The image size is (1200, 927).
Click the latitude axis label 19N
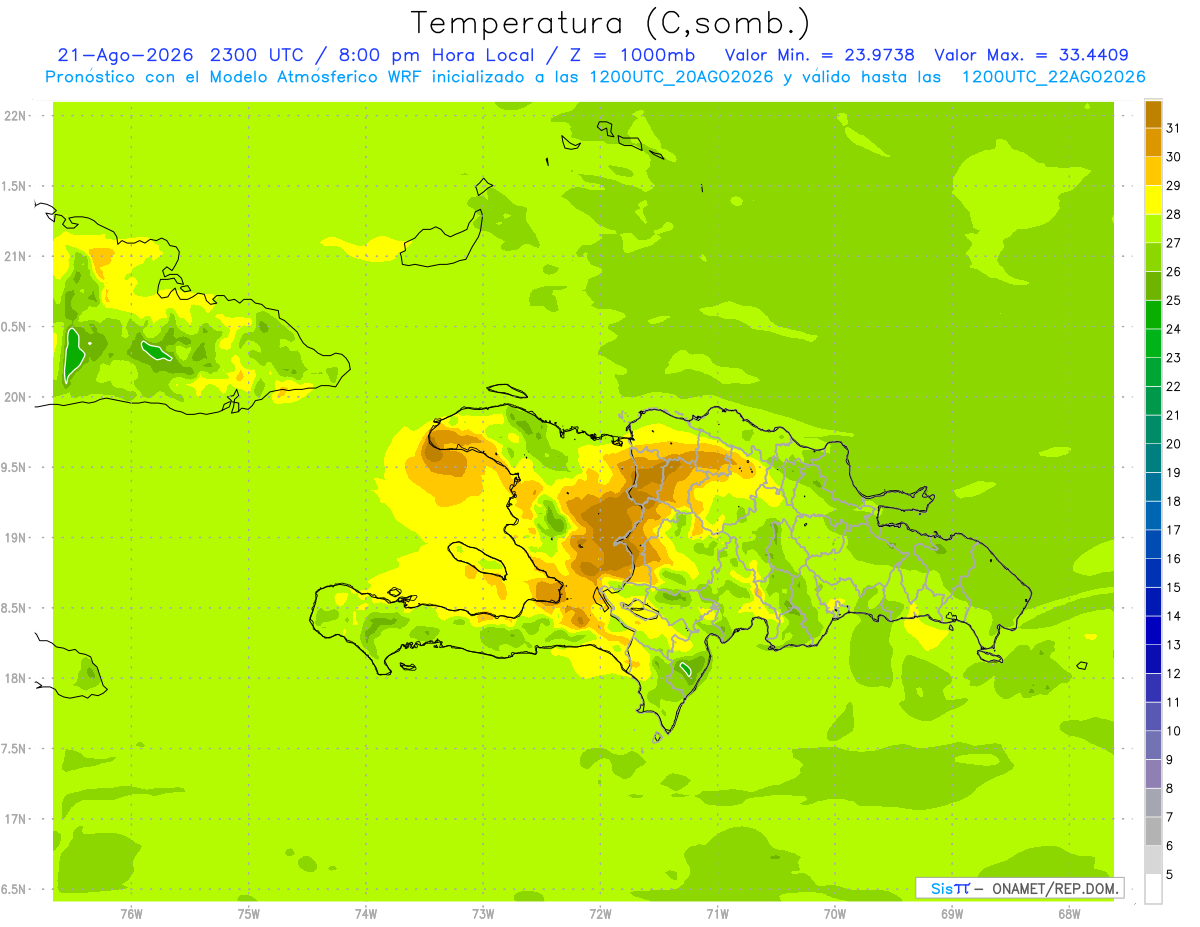[16, 538]
